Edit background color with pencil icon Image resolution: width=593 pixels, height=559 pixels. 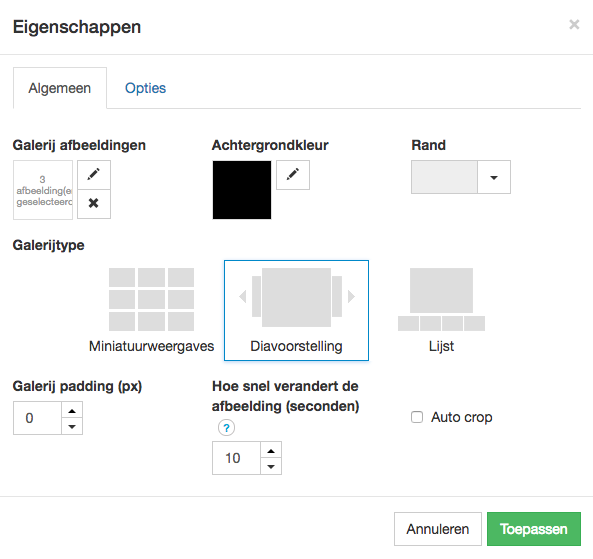pos(293,175)
